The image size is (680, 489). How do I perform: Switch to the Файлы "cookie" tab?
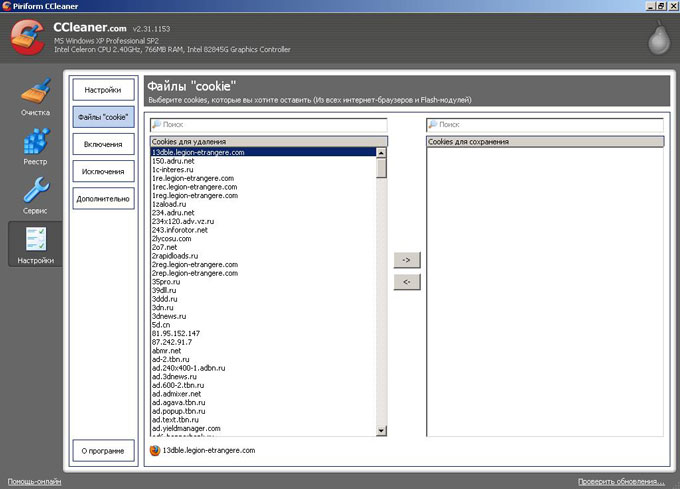103,117
